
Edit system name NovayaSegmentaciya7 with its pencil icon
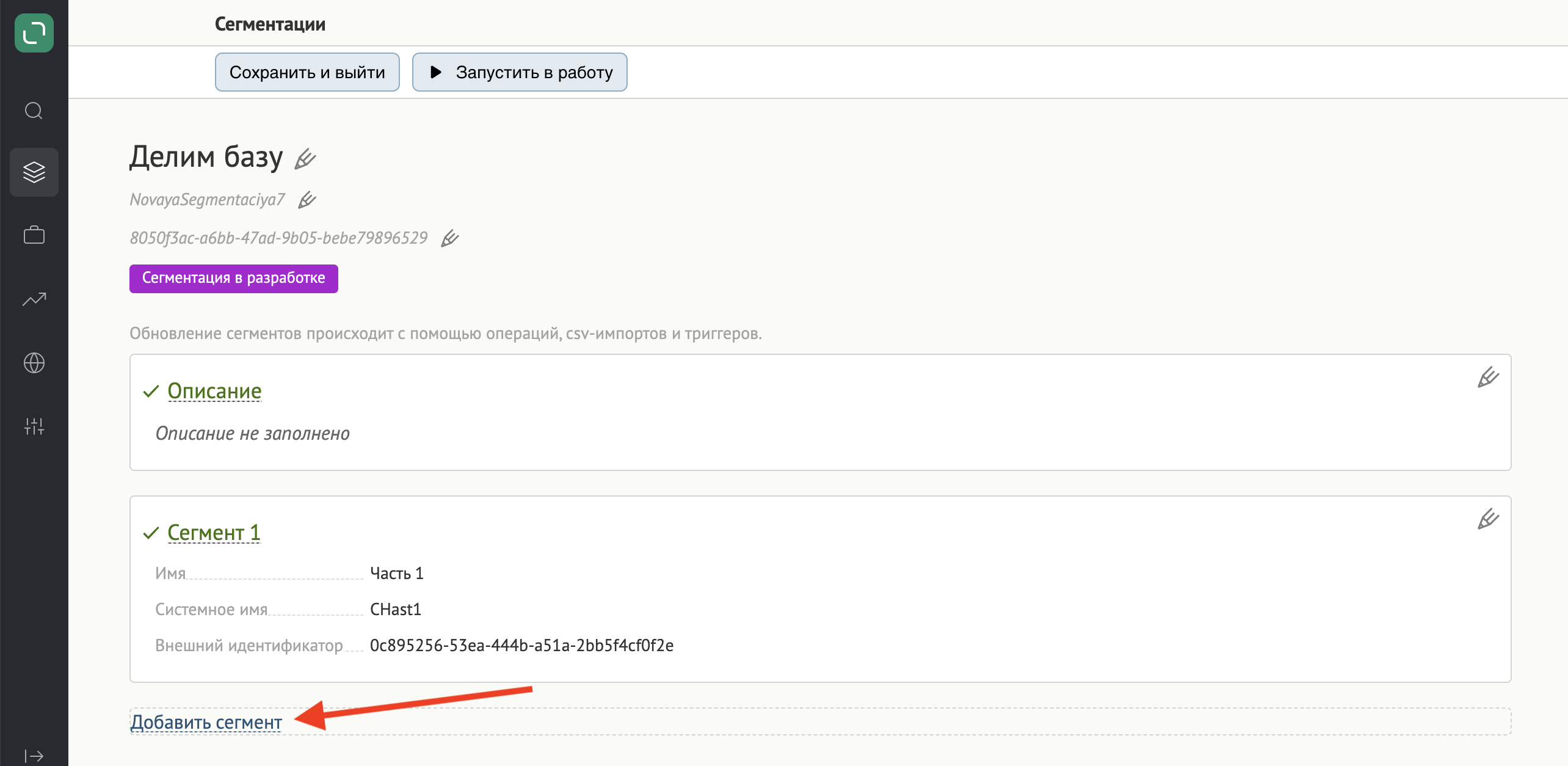pyautogui.click(x=307, y=200)
